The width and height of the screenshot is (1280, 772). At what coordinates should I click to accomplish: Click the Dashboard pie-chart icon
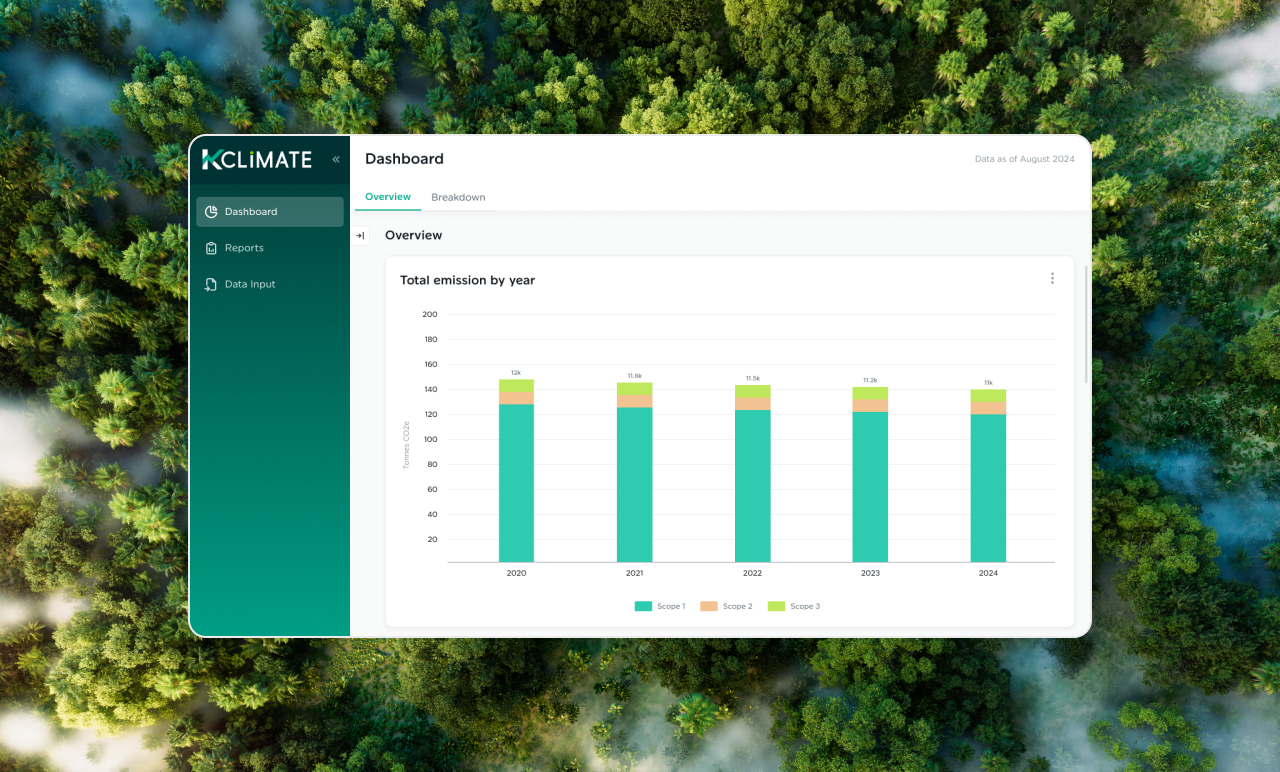(x=211, y=212)
